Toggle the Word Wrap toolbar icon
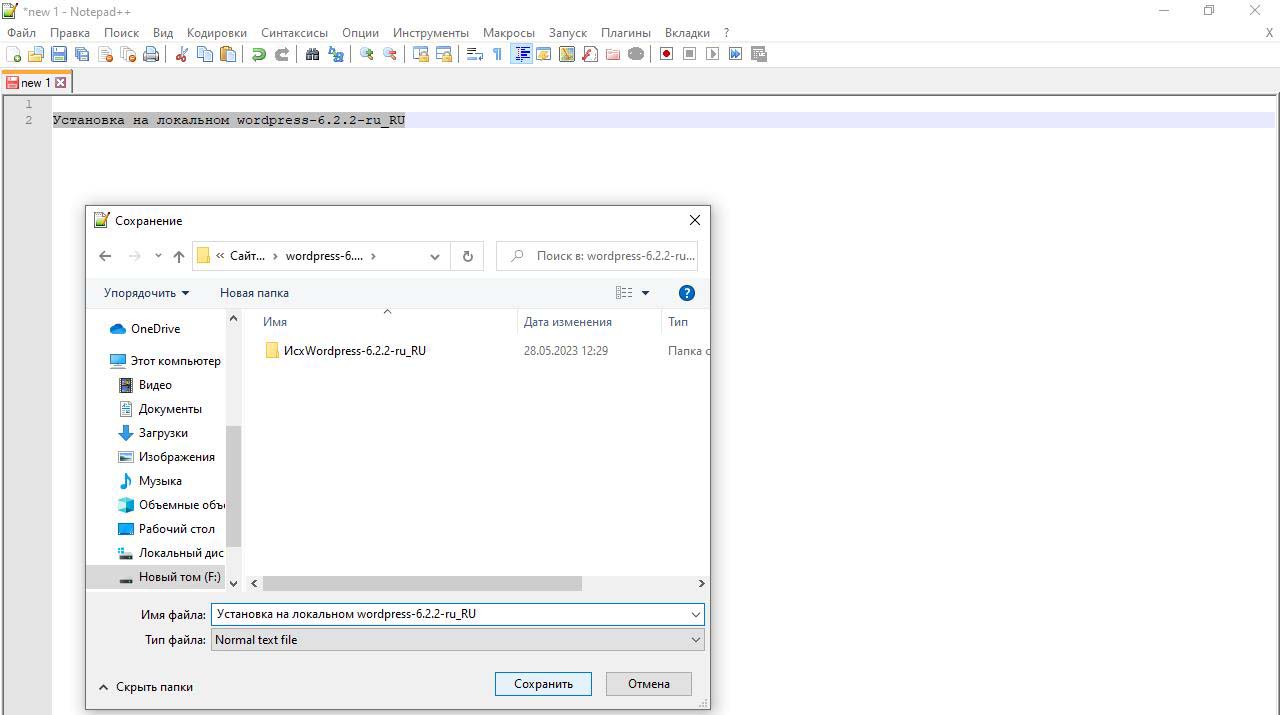Image resolution: width=1280 pixels, height=715 pixels. (475, 54)
